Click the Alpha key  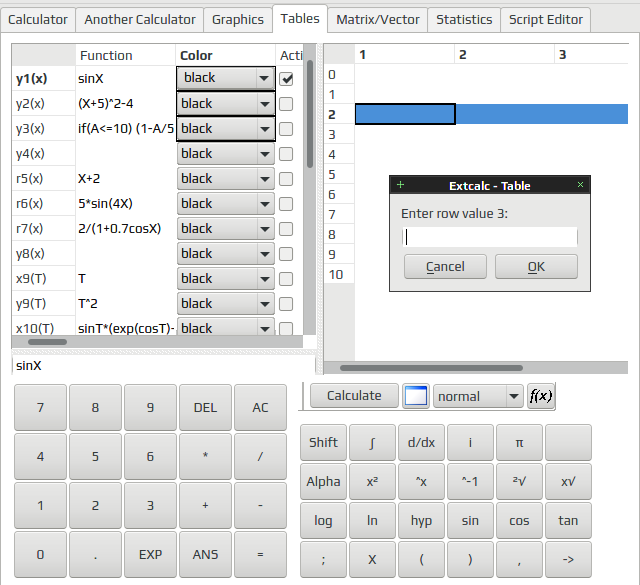[323, 482]
